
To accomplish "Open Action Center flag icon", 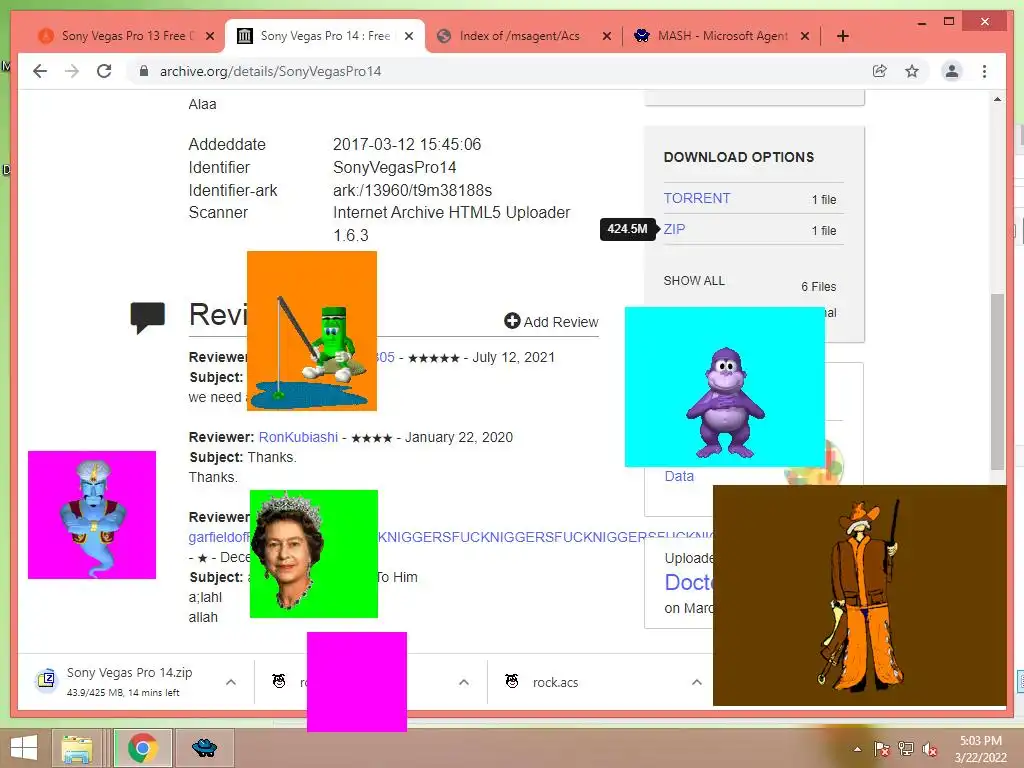I will tap(882, 749).
